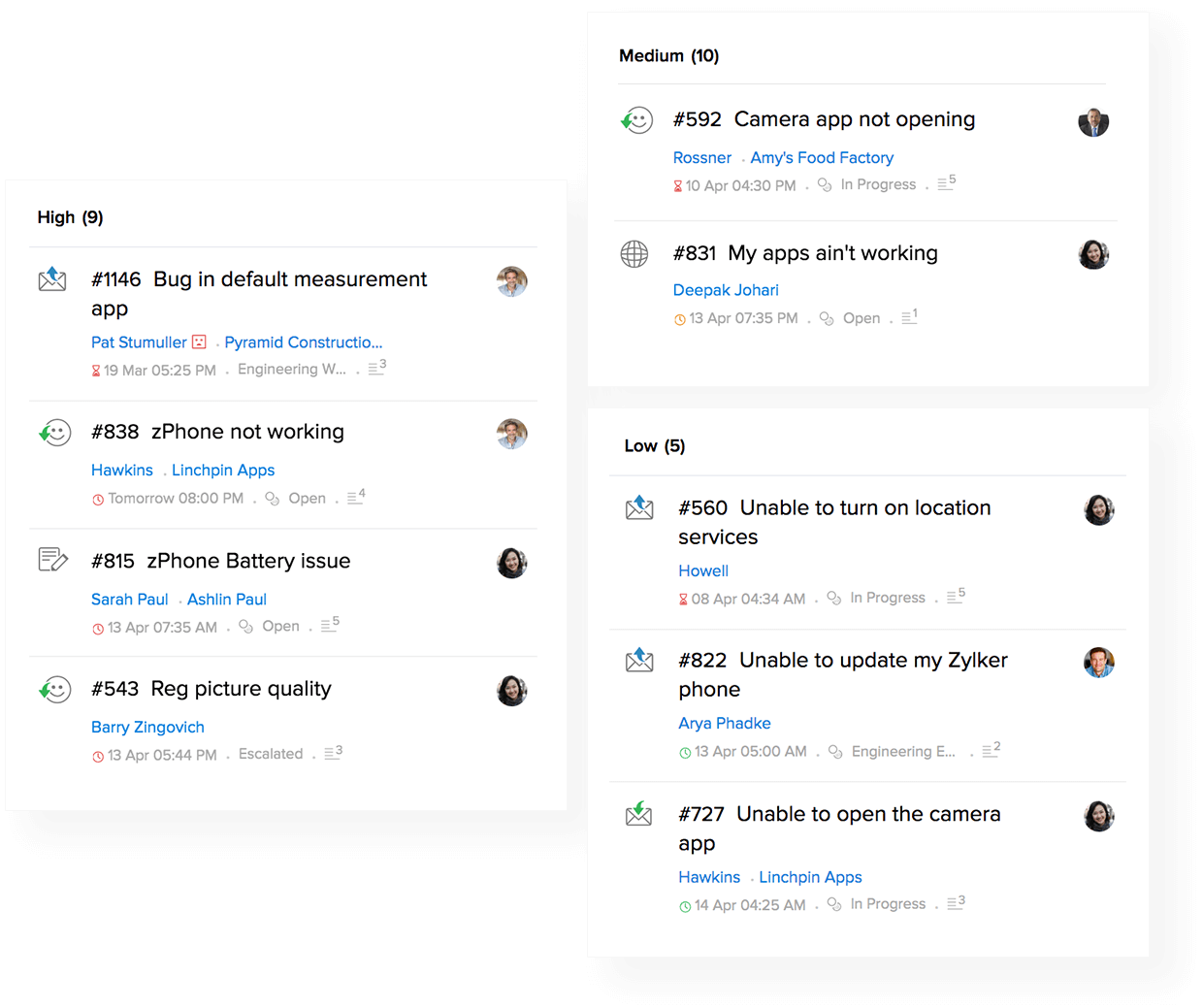Click the incoming email icon for ticket #727
Screen dimensions: 1203x1008
pos(638,813)
